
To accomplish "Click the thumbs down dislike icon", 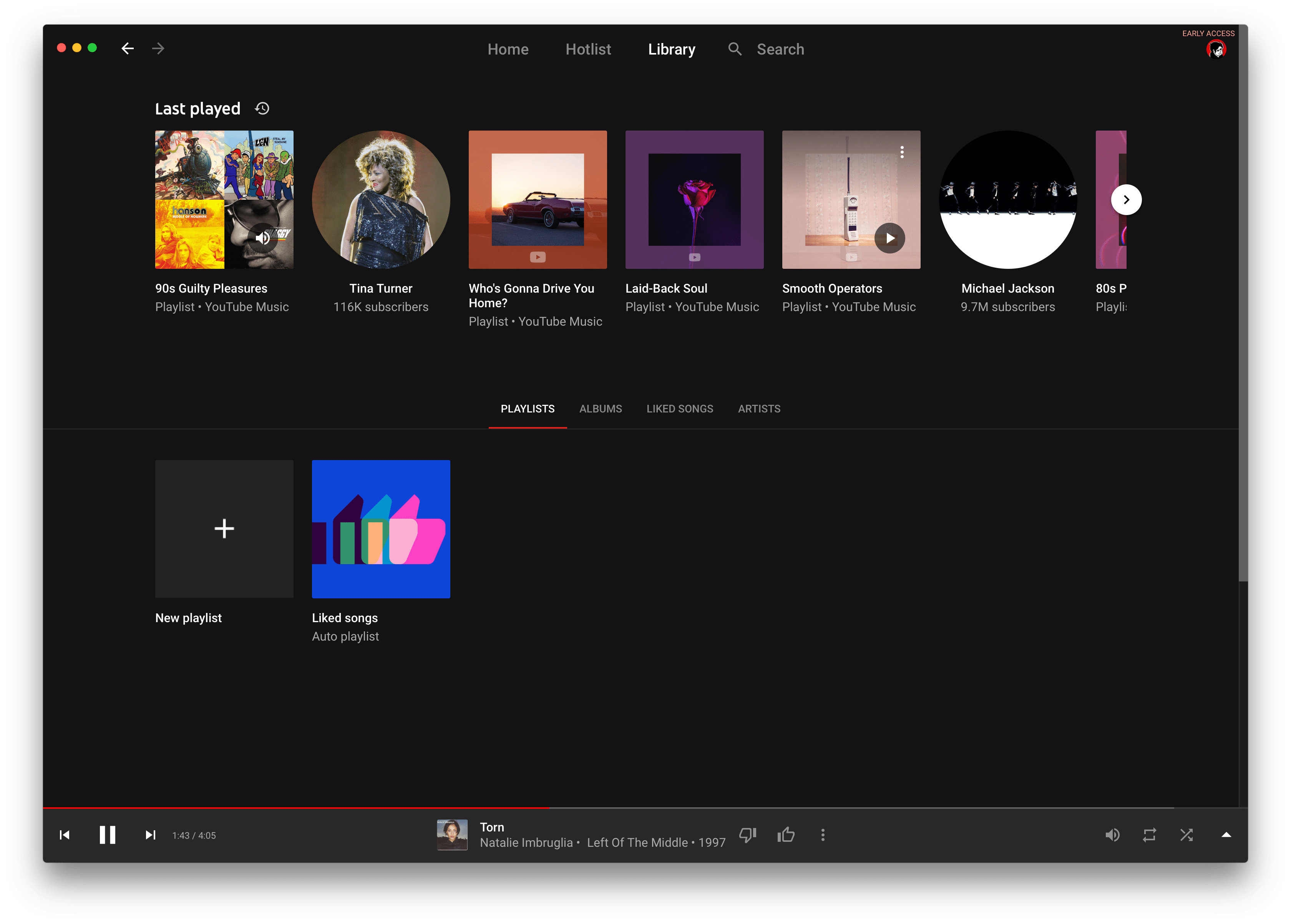I will click(x=747, y=835).
